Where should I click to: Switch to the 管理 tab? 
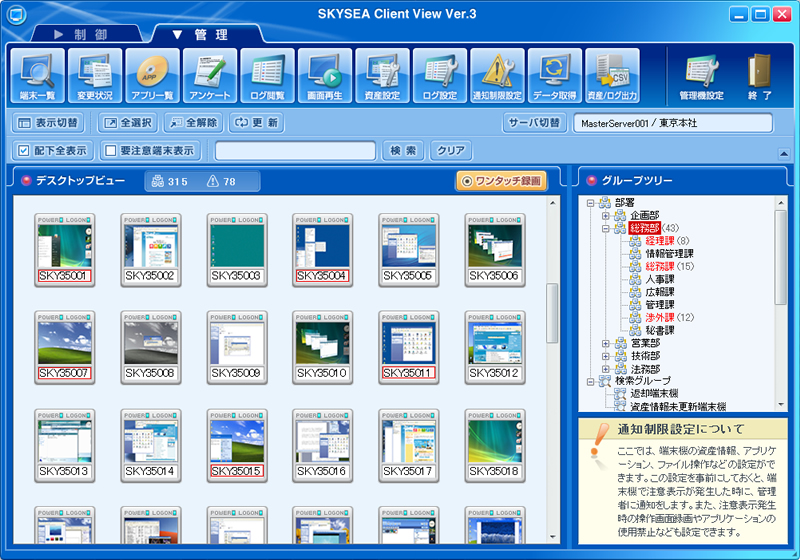[x=208, y=34]
